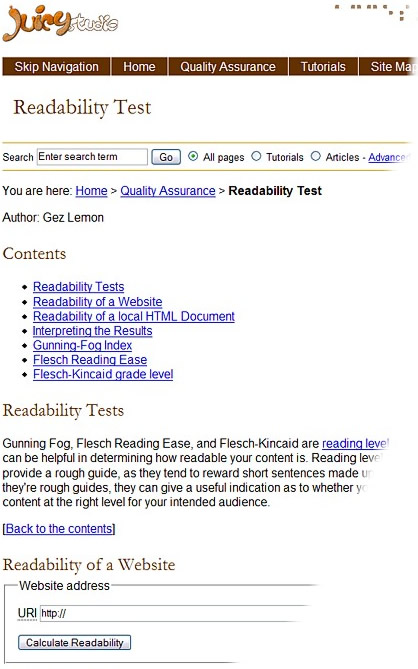Select the All pages radio button

coord(193,157)
